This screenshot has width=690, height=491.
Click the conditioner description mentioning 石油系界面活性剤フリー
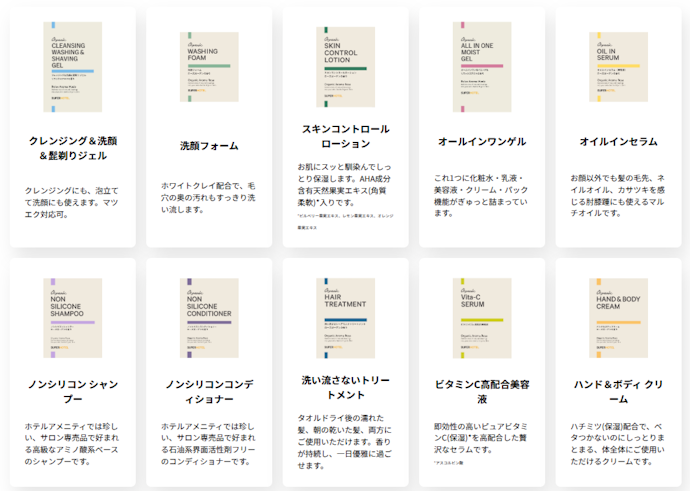click(x=208, y=444)
